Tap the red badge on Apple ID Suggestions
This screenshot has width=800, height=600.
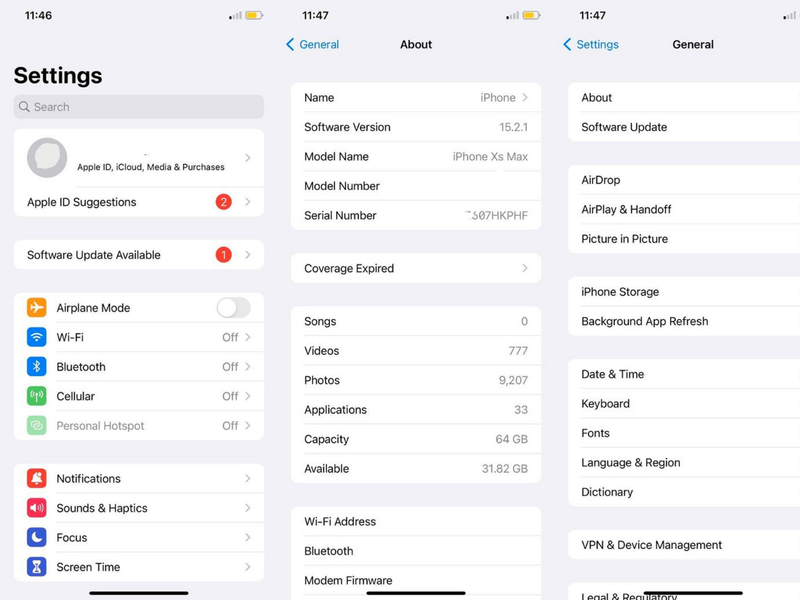(x=223, y=202)
